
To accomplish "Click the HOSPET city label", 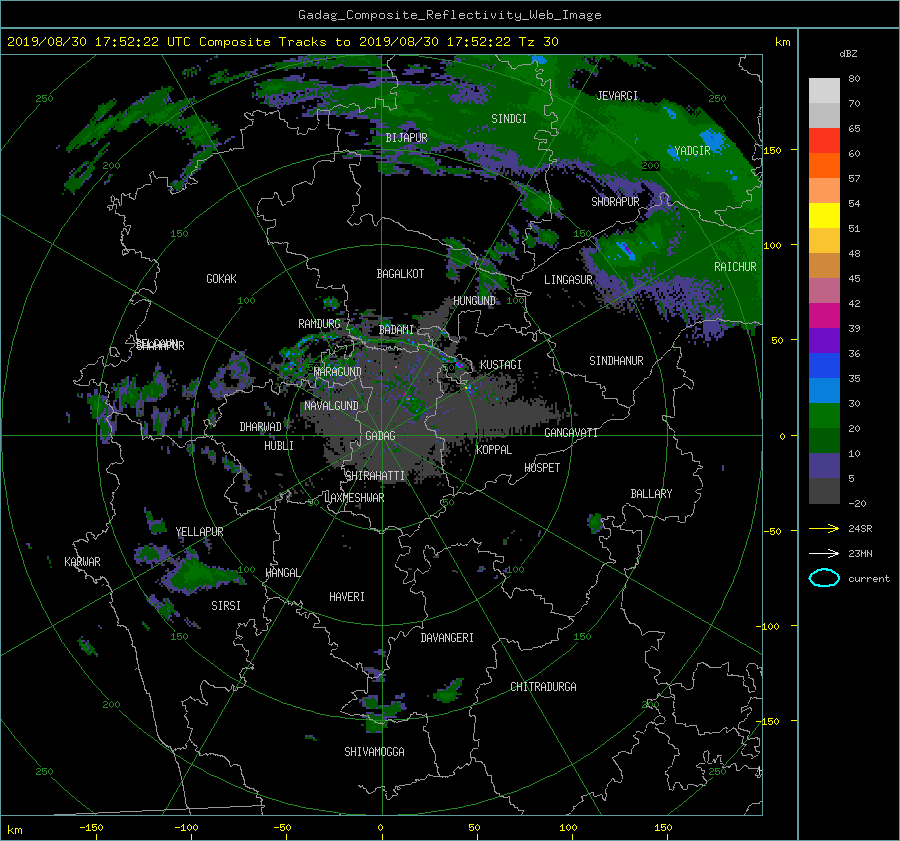I will pyautogui.click(x=542, y=468).
